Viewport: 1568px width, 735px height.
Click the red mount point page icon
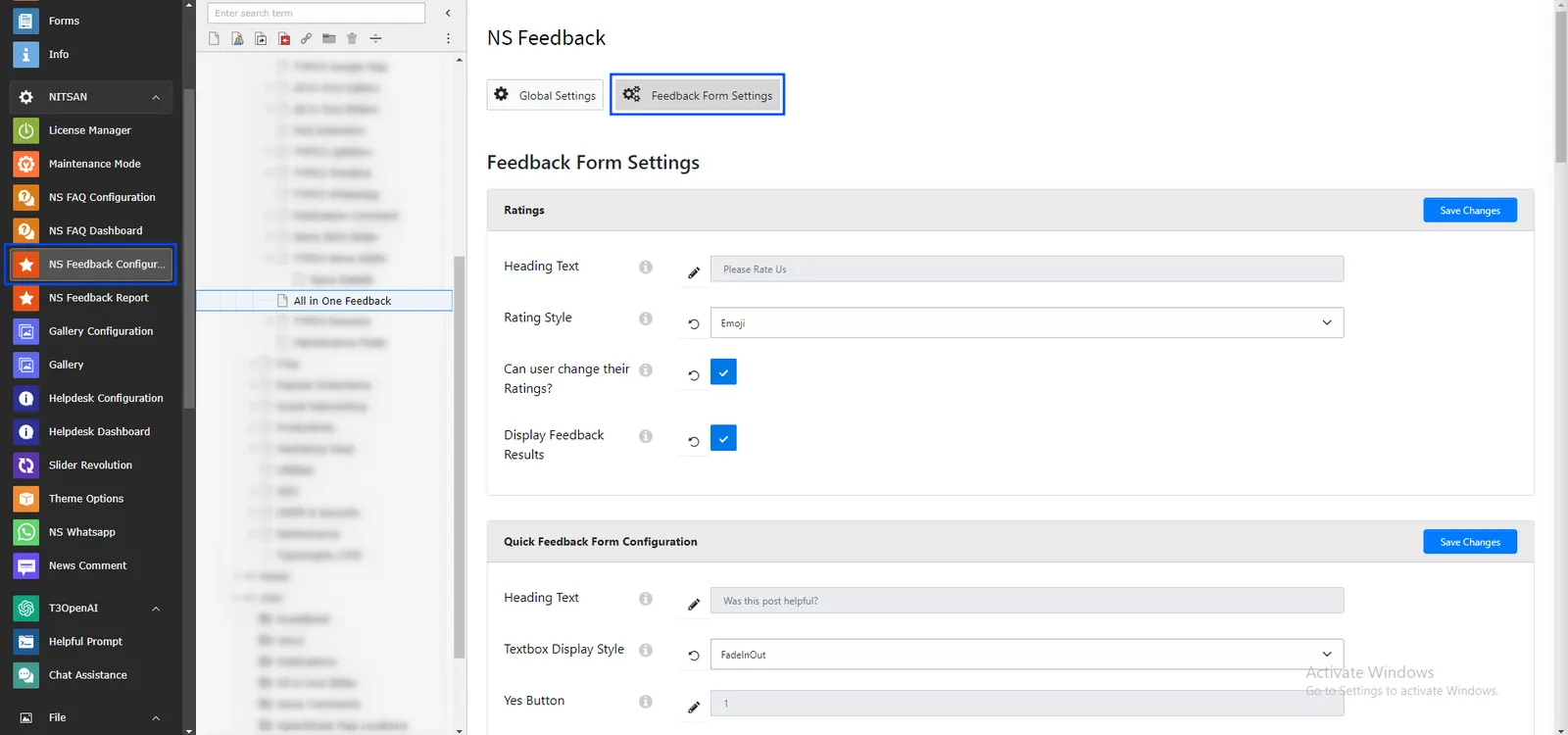(x=284, y=39)
